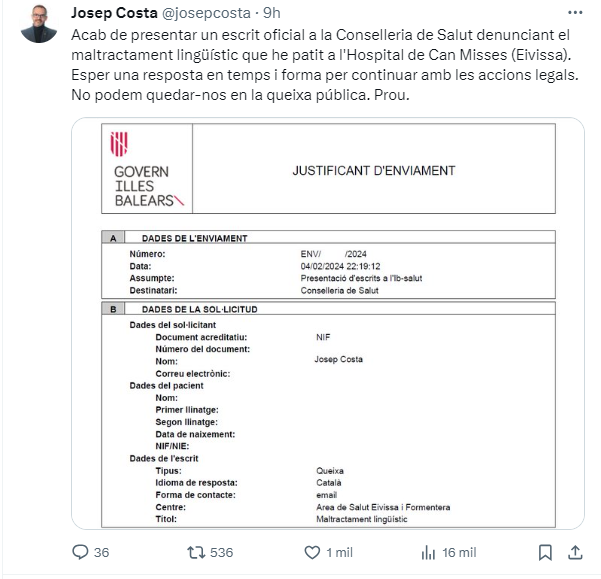
Task: Click the Dades de l'enviament section header
Action: tap(189, 238)
